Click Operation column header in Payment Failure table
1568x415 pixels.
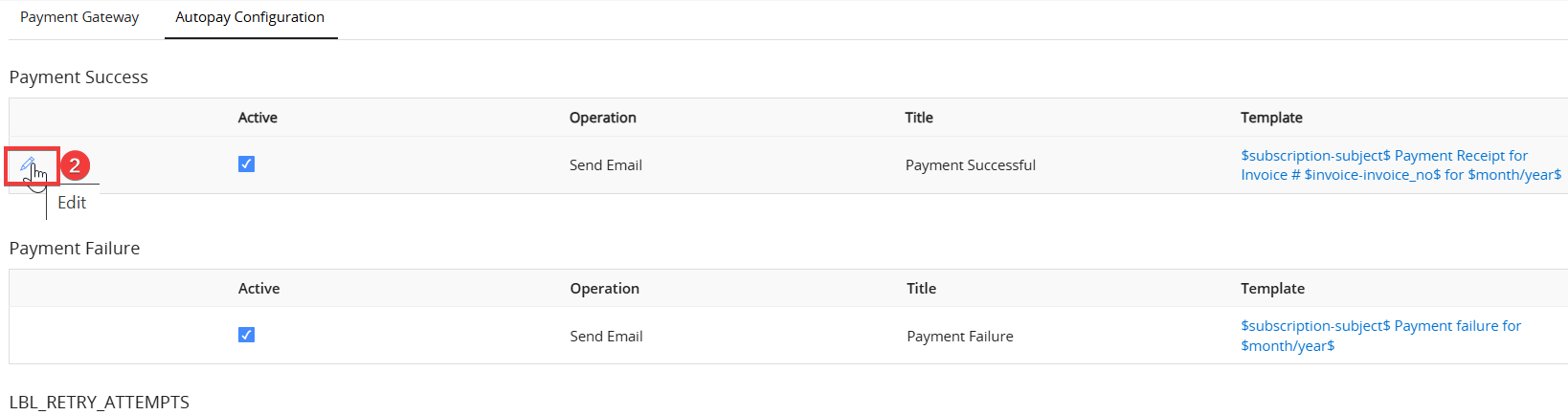pos(604,289)
